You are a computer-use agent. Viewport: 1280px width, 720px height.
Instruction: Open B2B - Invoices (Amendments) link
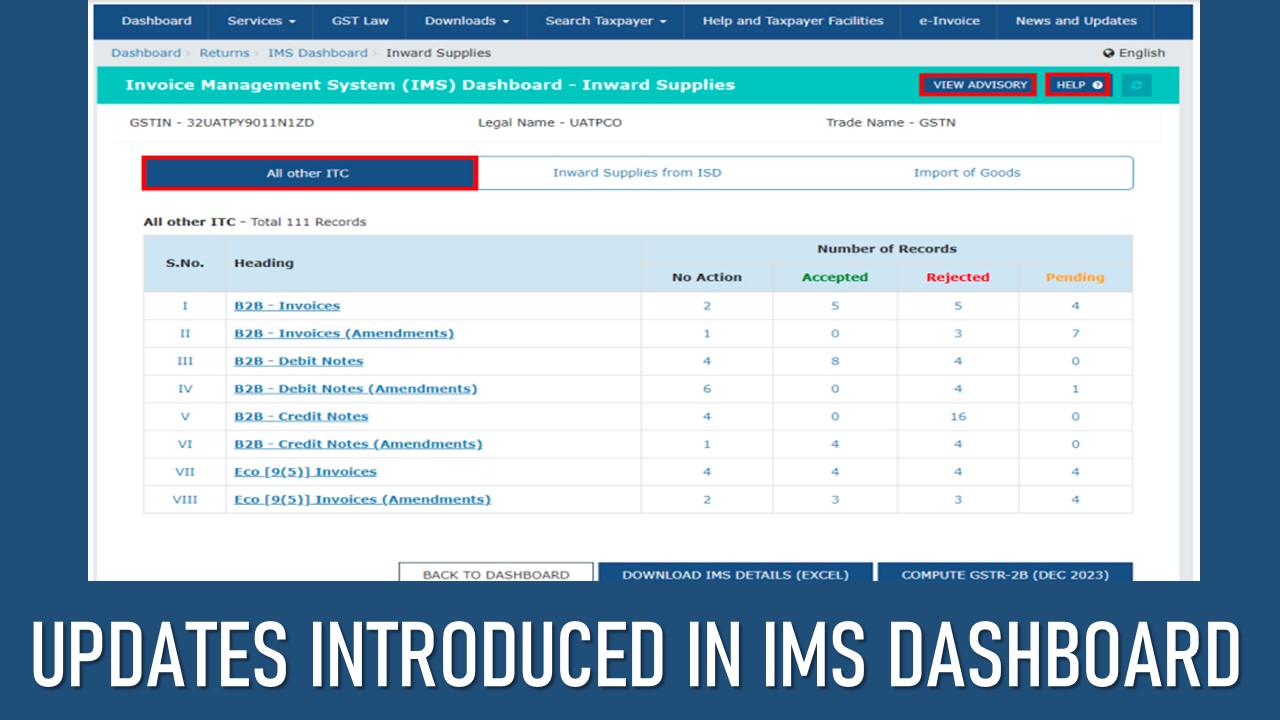[344, 333]
